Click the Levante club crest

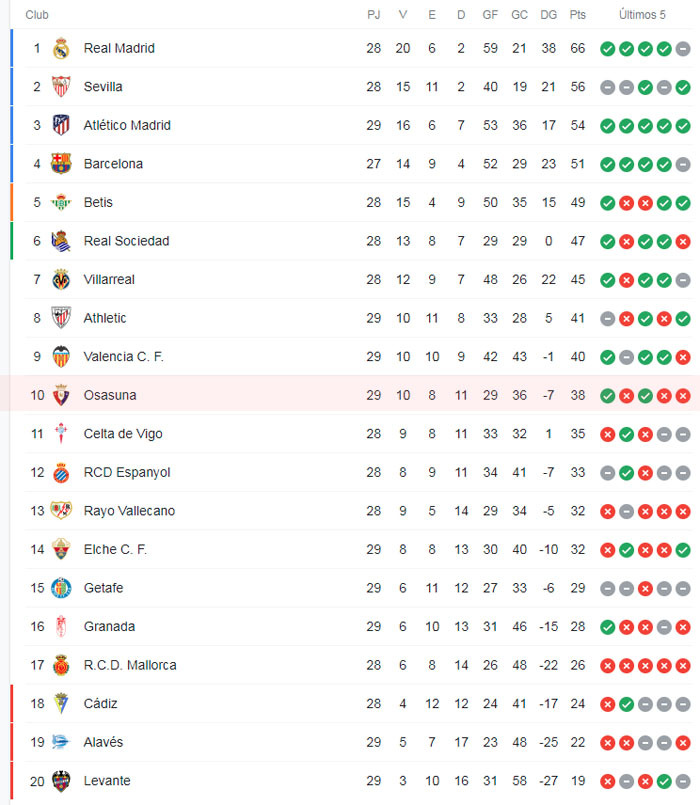coord(61,781)
